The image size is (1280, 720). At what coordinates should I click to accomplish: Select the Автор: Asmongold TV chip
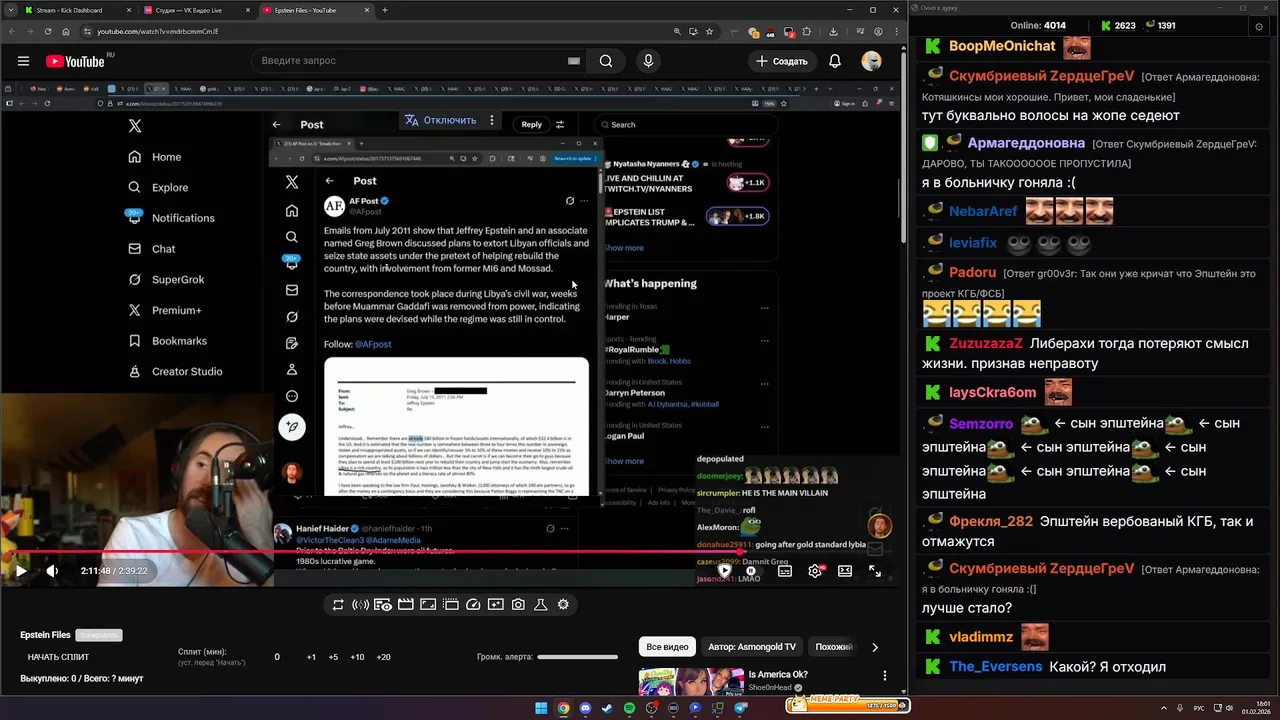tap(752, 647)
